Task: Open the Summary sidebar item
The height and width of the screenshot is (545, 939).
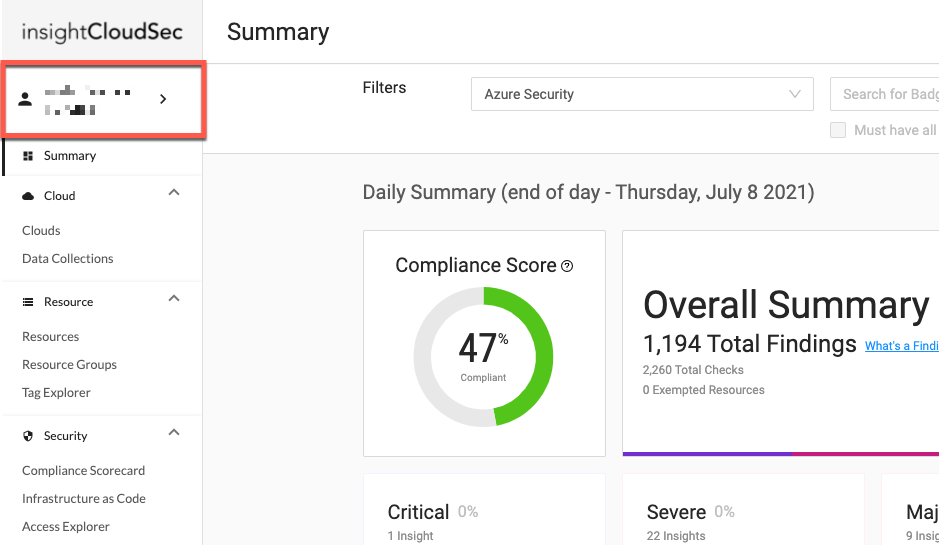Action: [x=102, y=156]
